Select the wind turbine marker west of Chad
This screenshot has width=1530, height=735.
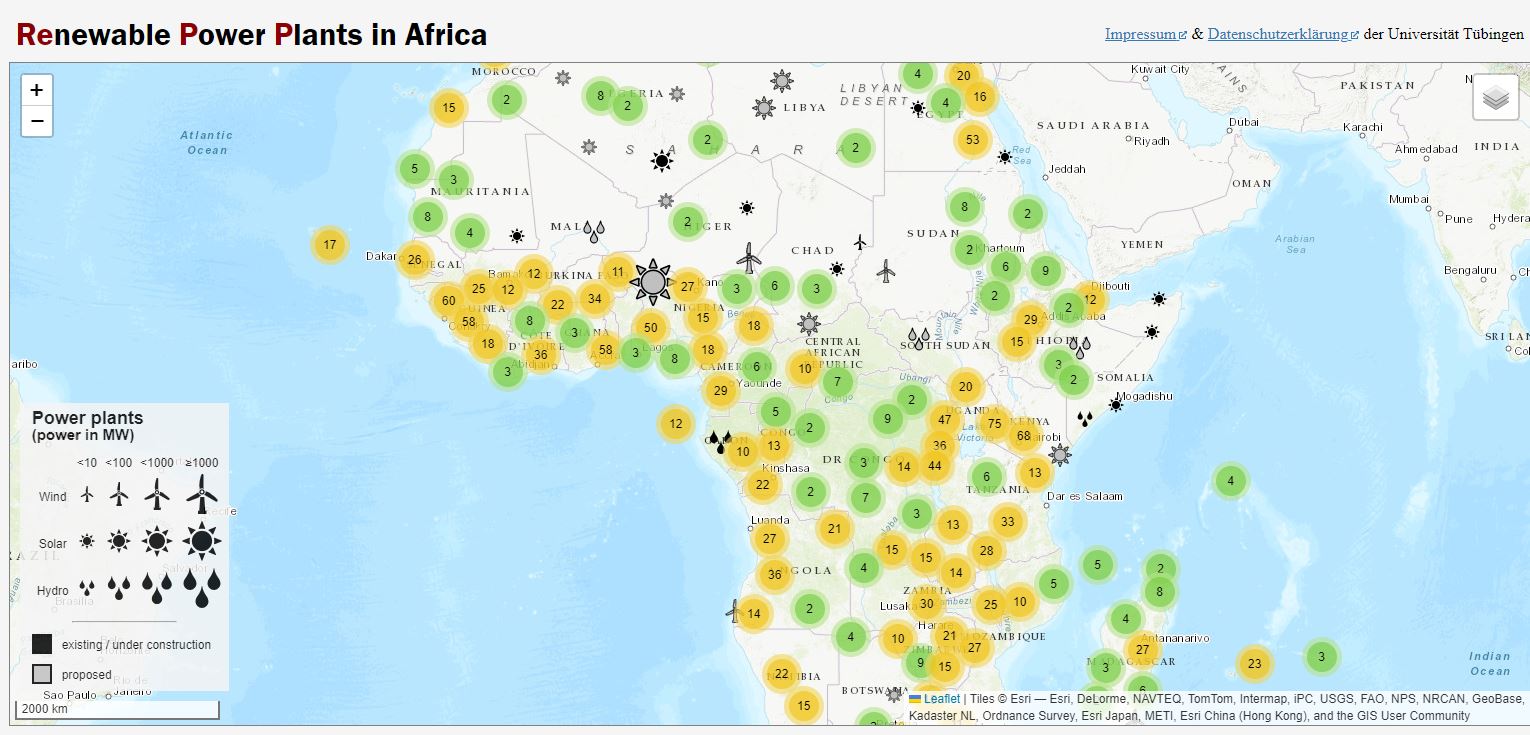coord(749,257)
